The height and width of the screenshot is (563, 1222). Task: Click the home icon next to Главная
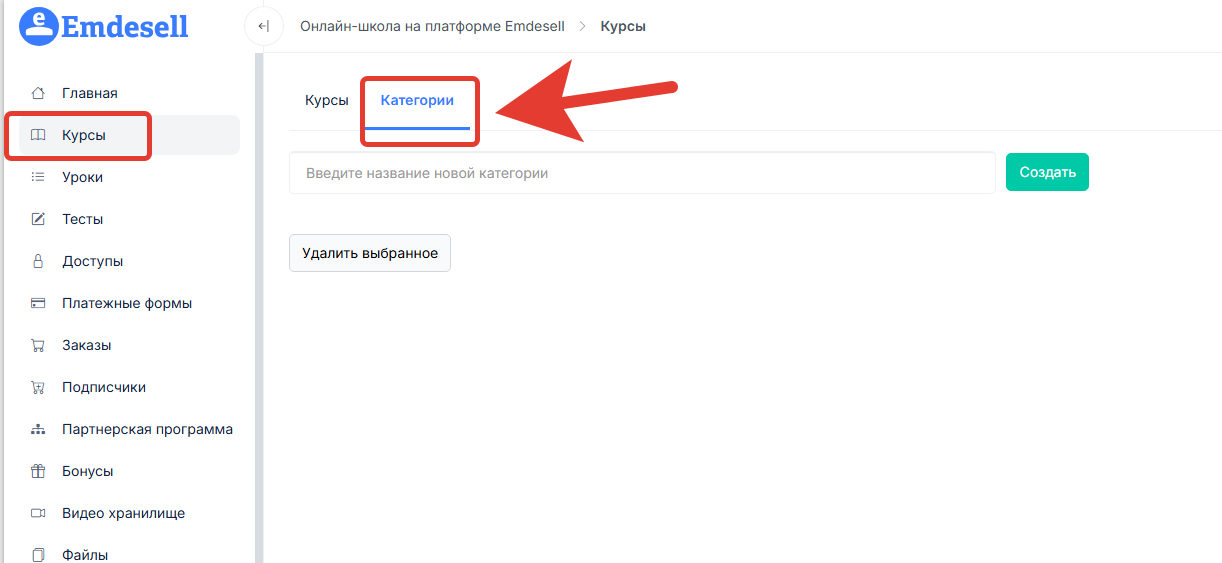[38, 93]
